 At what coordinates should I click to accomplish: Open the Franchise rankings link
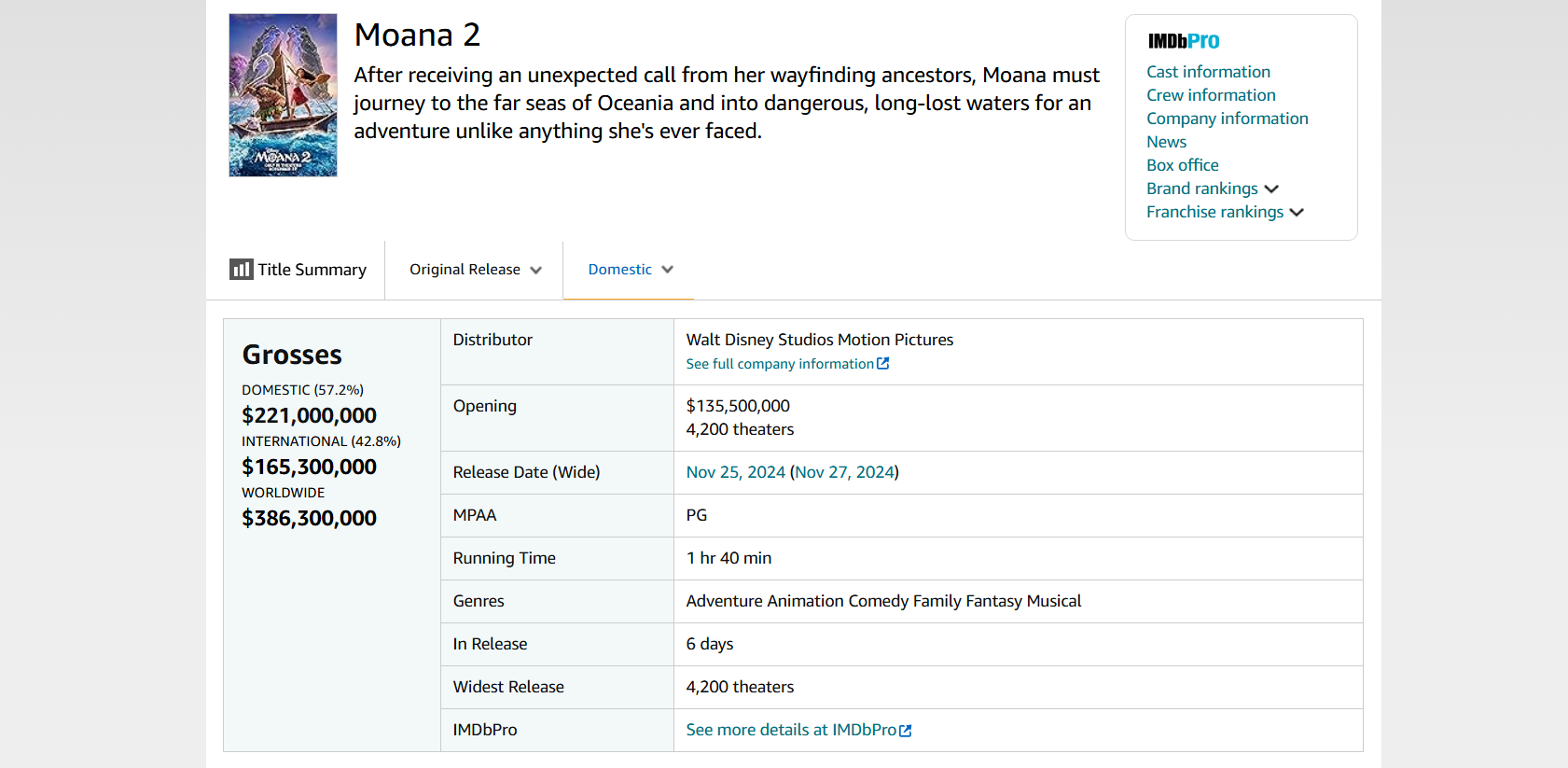click(x=1214, y=212)
